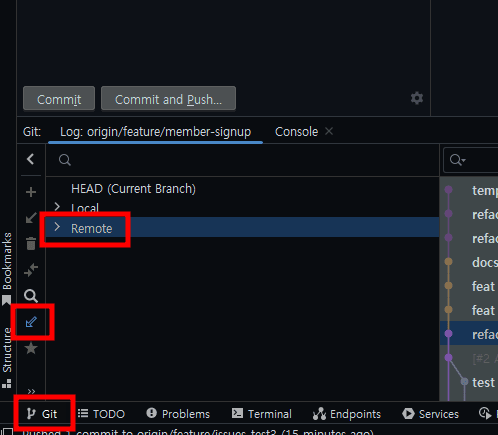Image resolution: width=498 pixels, height=435 pixels.
Task: Click the branch search field
Action: coord(242,160)
